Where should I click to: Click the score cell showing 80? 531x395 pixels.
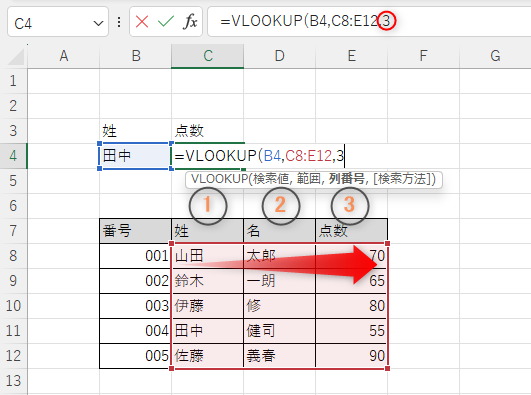pyautogui.click(x=352, y=306)
